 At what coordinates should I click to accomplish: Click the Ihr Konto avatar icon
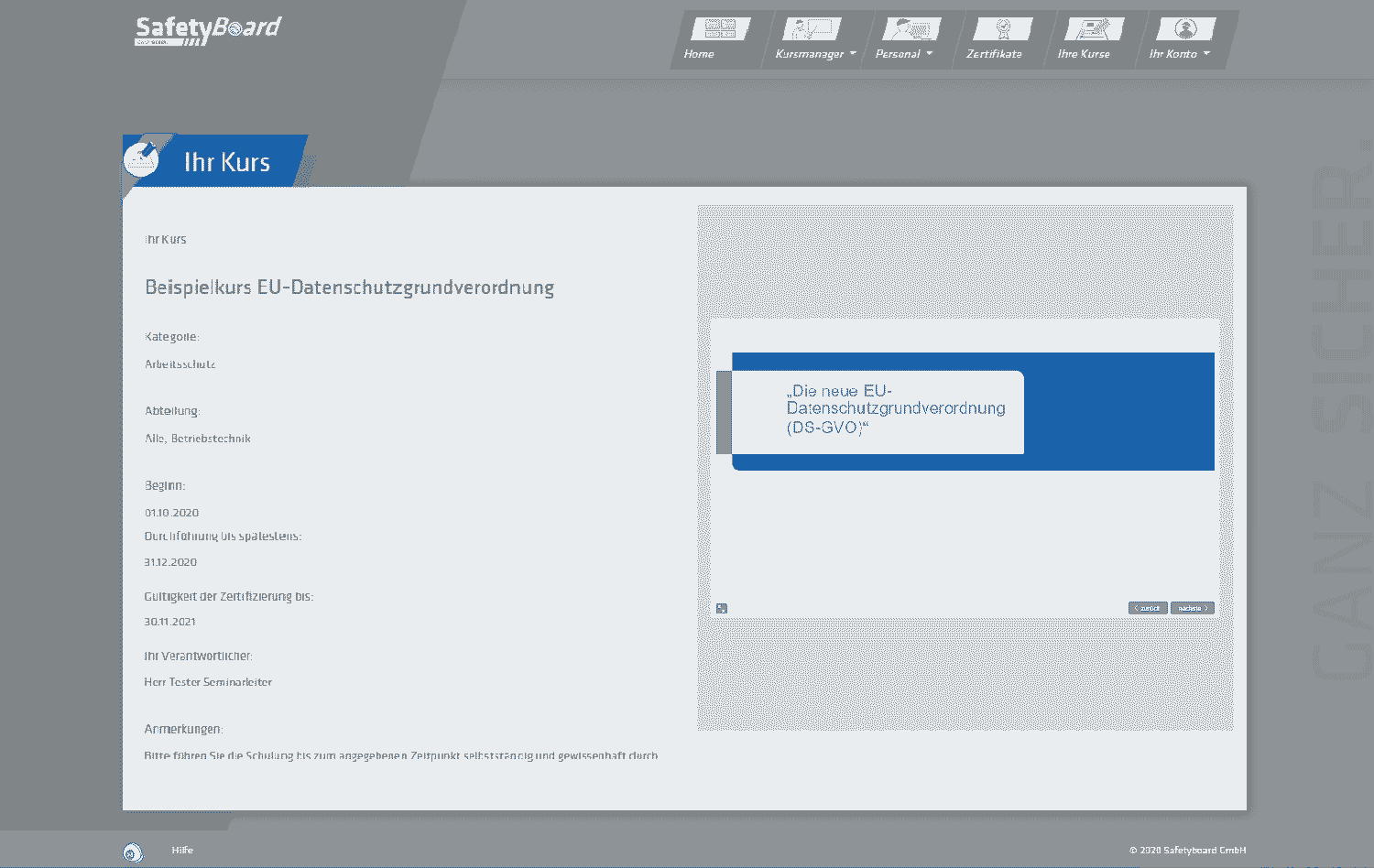[1186, 28]
